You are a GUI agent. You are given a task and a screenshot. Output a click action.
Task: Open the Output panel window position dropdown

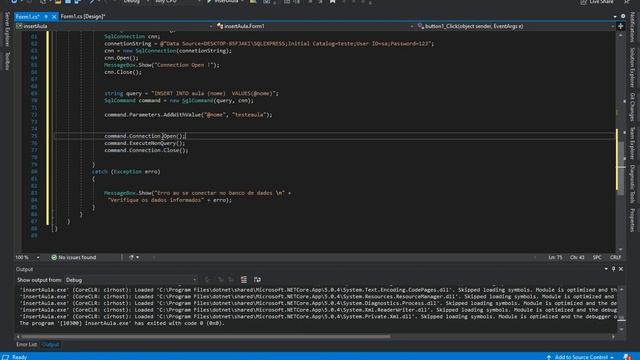point(606,269)
